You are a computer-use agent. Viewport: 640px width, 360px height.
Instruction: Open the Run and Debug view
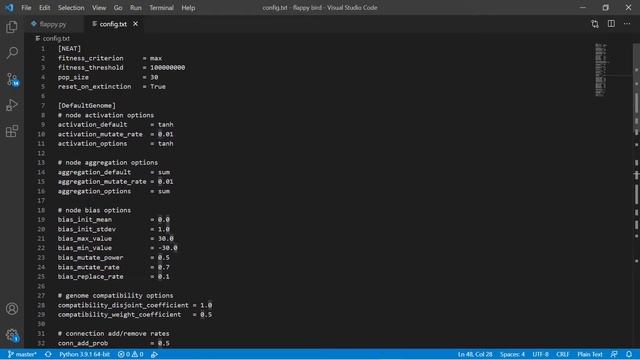[12, 105]
